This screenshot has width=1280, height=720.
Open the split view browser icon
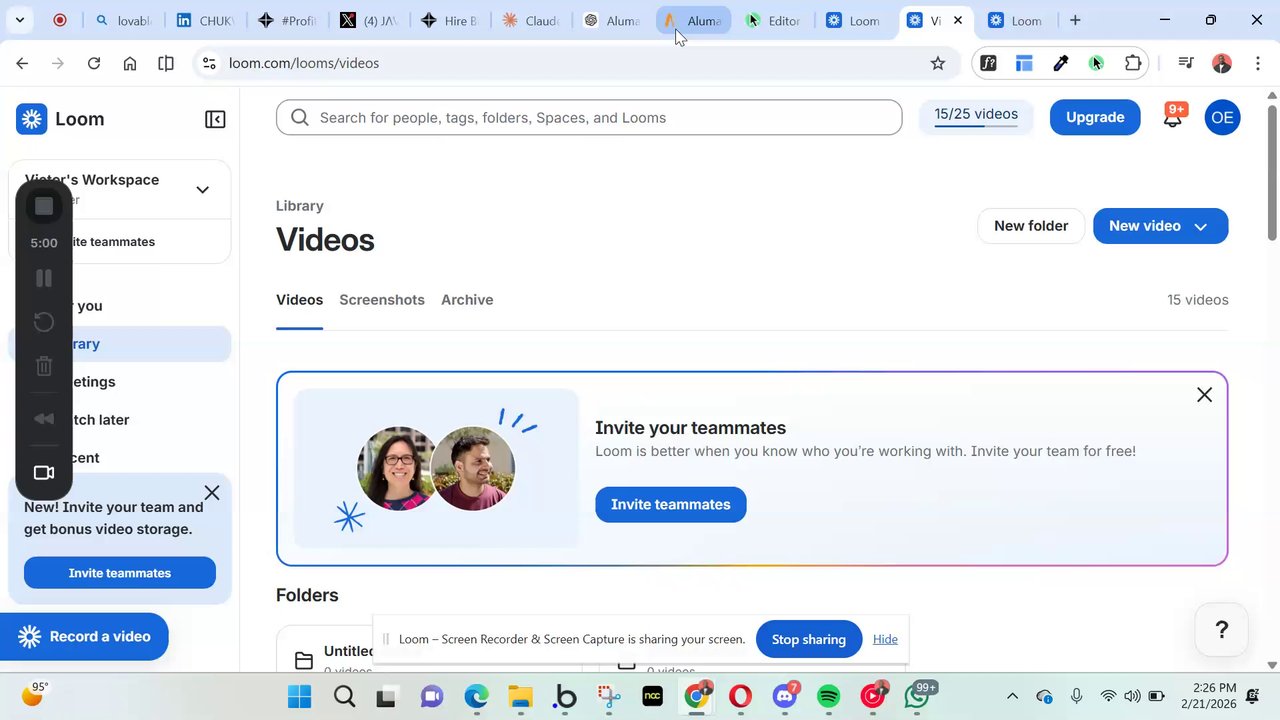(166, 63)
